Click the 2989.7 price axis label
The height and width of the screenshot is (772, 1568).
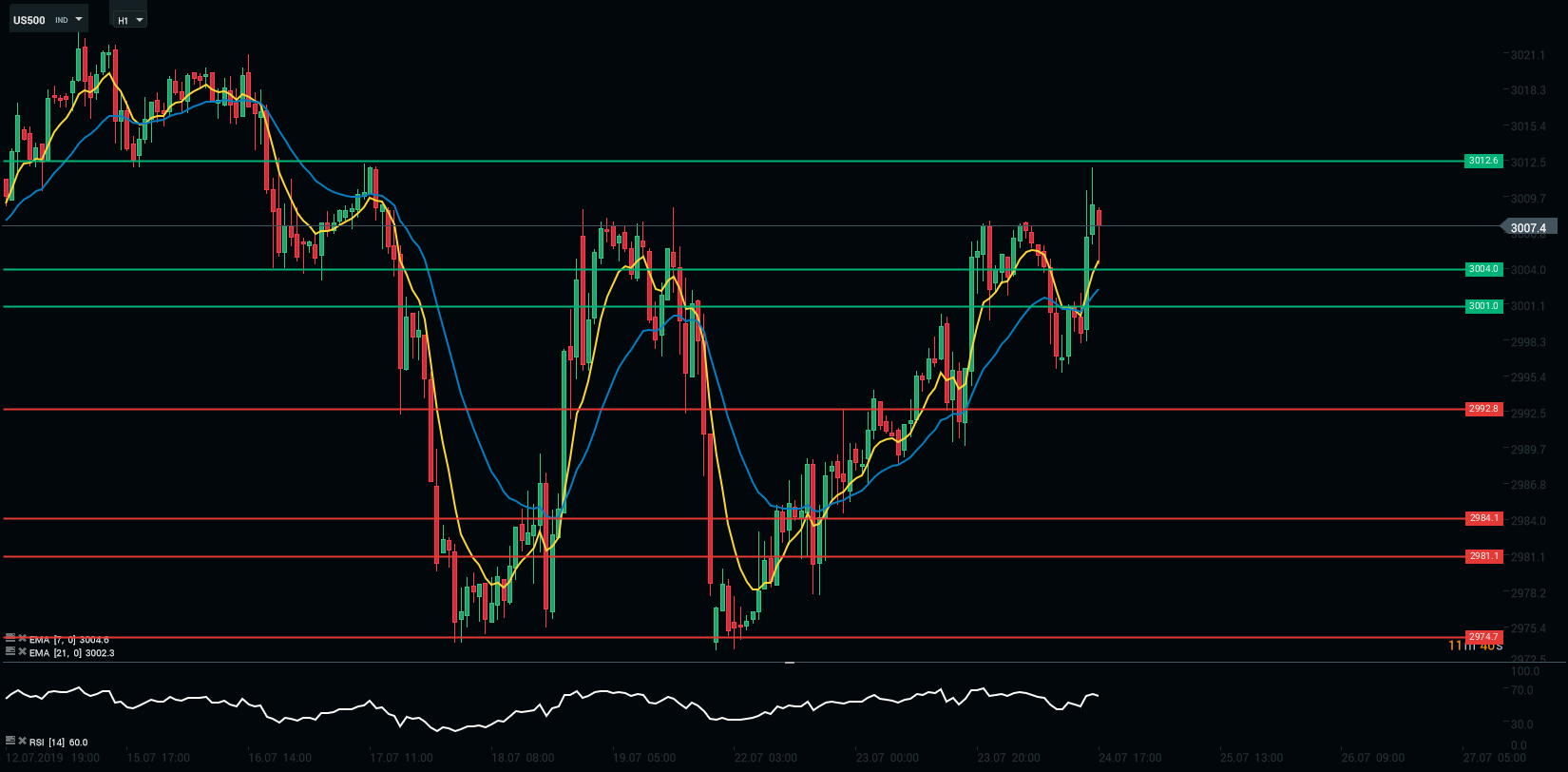(1528, 450)
